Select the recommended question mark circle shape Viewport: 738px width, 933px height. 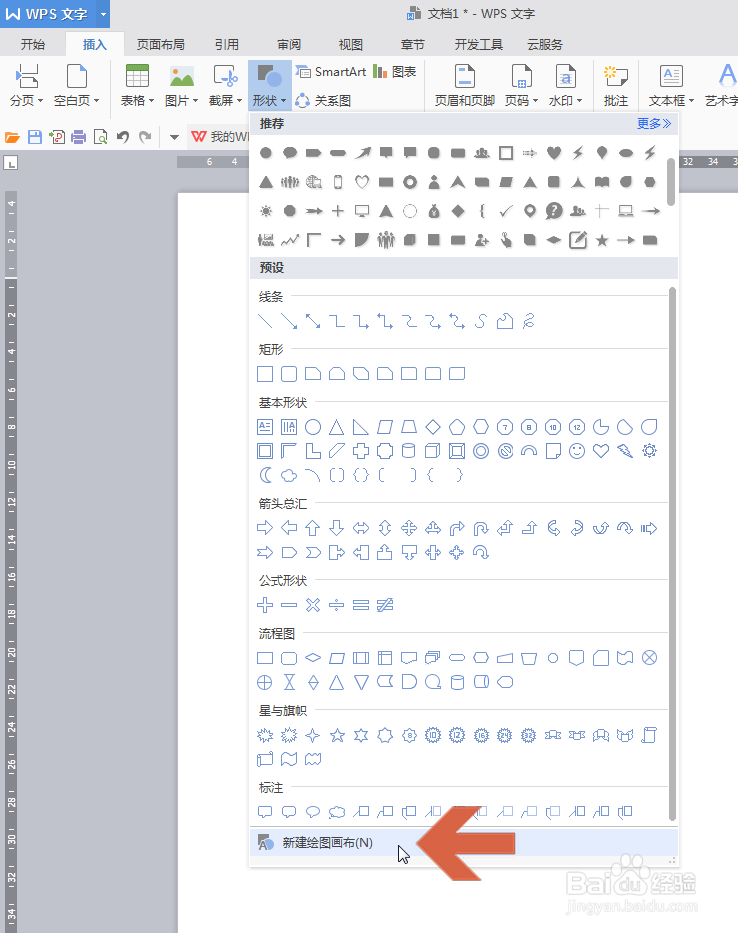(x=554, y=211)
